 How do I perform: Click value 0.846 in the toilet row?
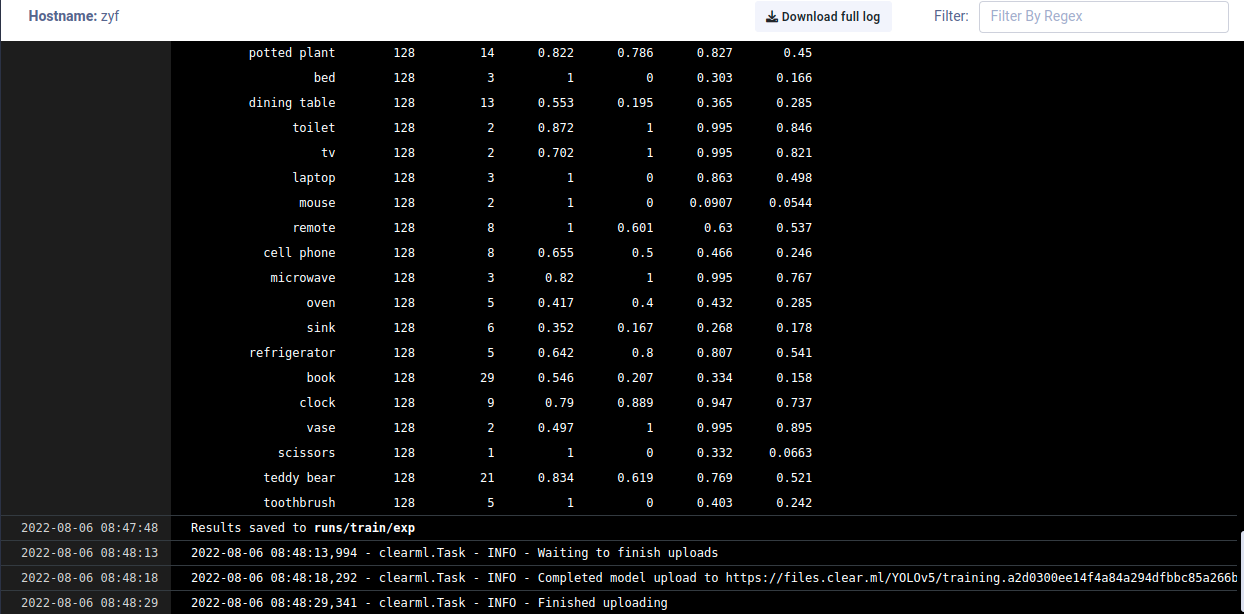(x=794, y=128)
